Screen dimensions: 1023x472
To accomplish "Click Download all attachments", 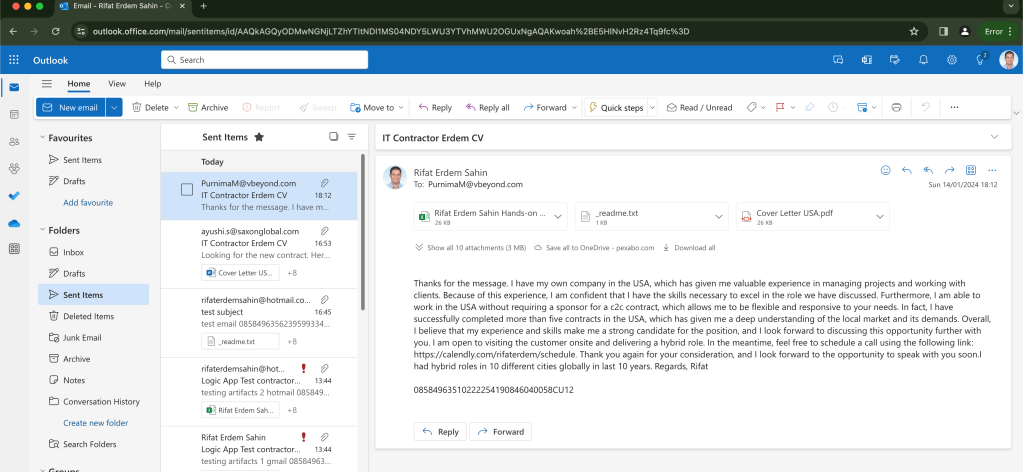I will tap(689, 248).
